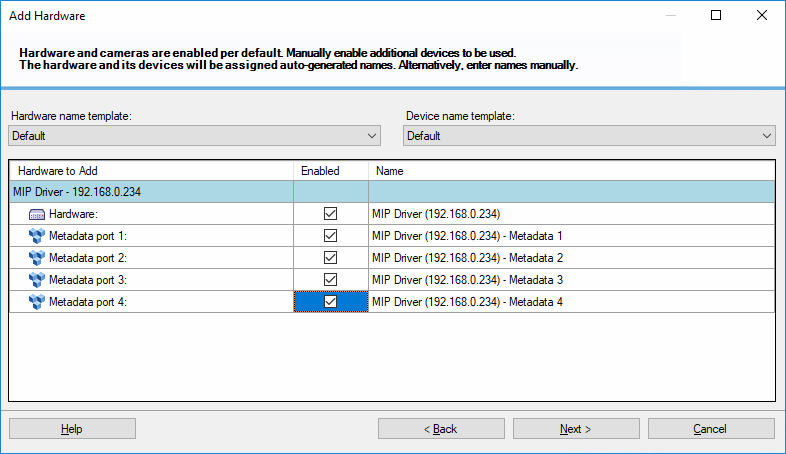Click the Metadata port 3 cube icon

[37, 280]
